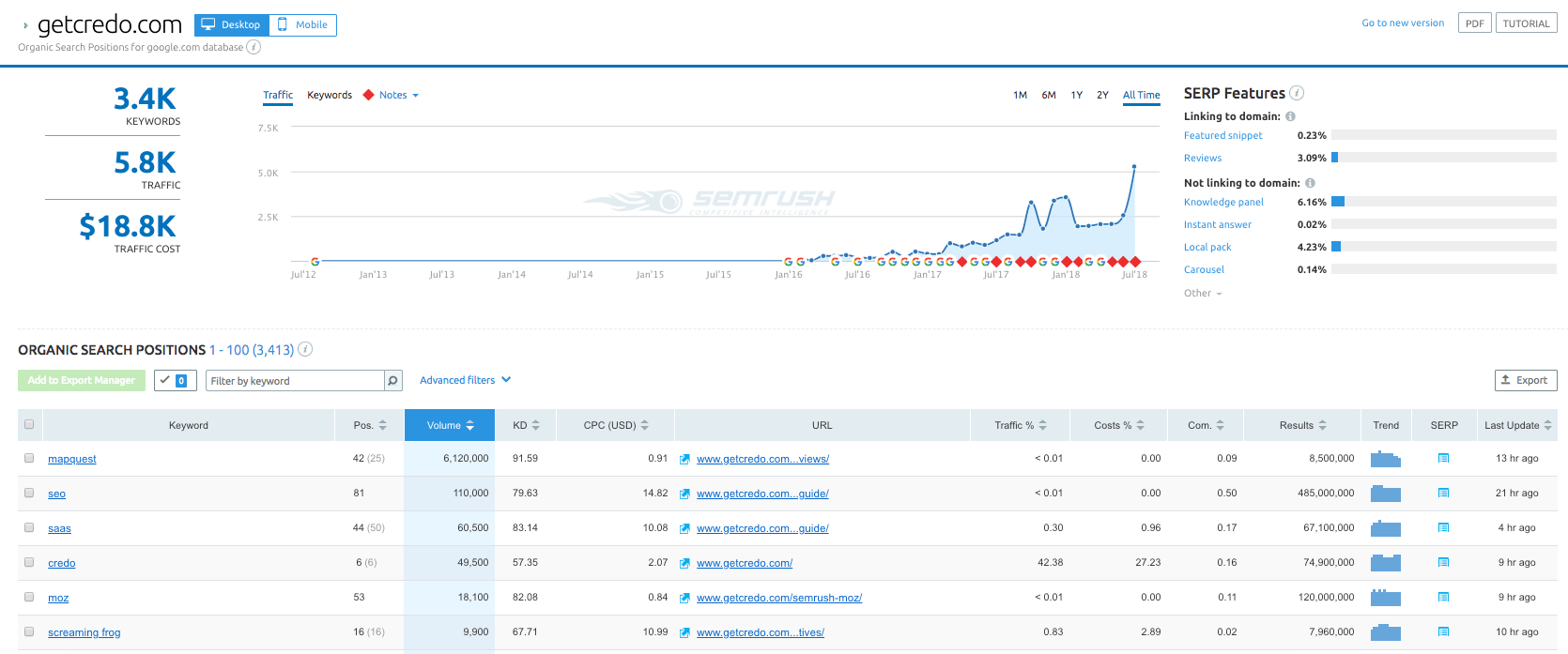
Task: Click the info icon beside google.com database
Action: click(254, 47)
